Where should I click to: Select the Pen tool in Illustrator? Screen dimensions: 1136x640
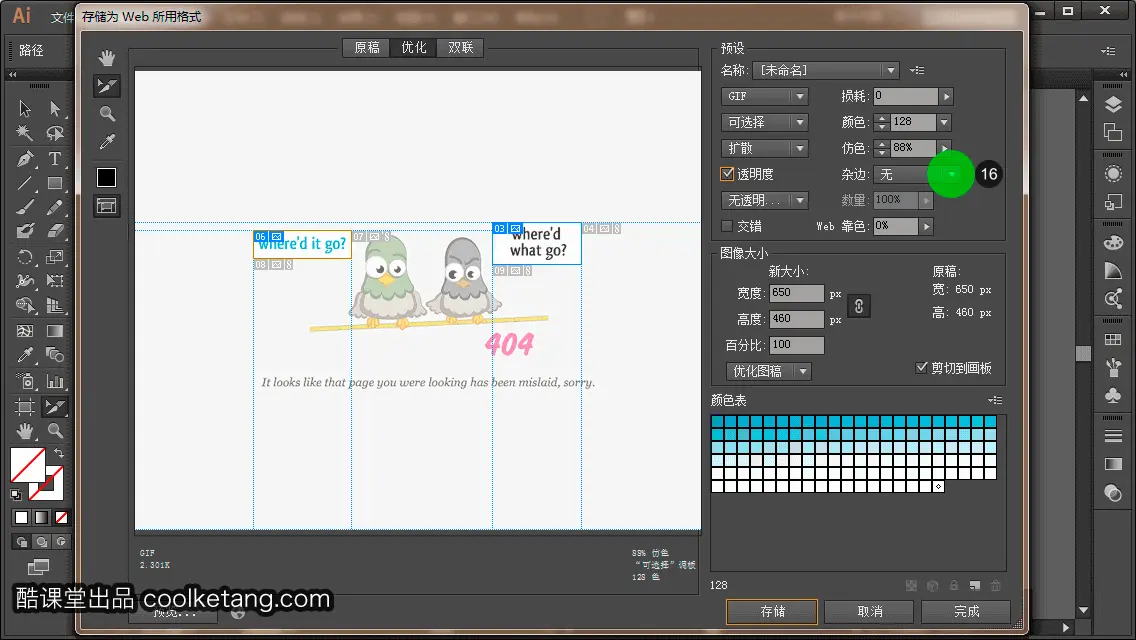(25, 158)
